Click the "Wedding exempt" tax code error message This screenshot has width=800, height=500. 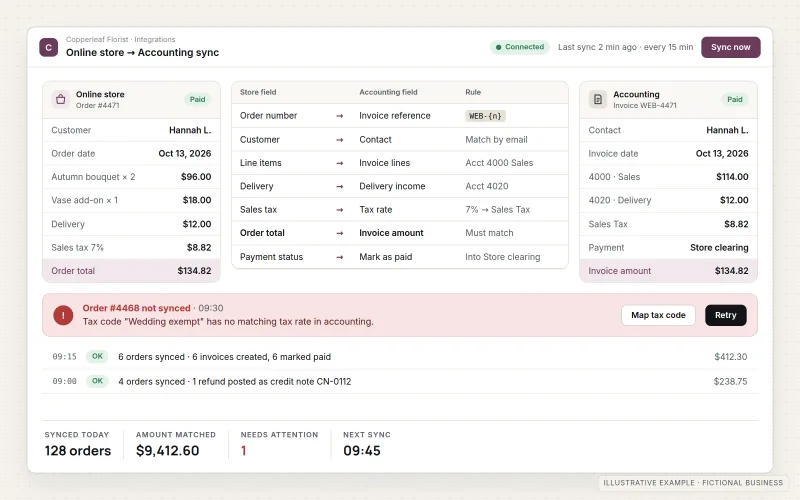(x=228, y=322)
